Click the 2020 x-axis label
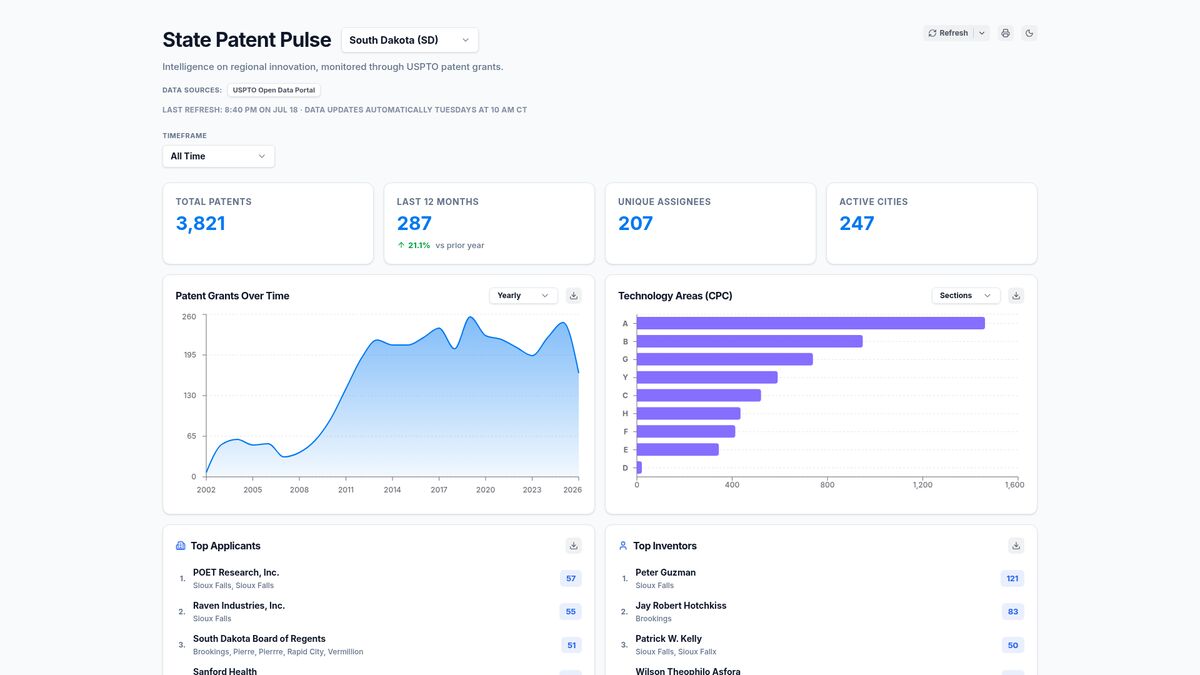This screenshot has width=1200, height=675. tap(485, 490)
